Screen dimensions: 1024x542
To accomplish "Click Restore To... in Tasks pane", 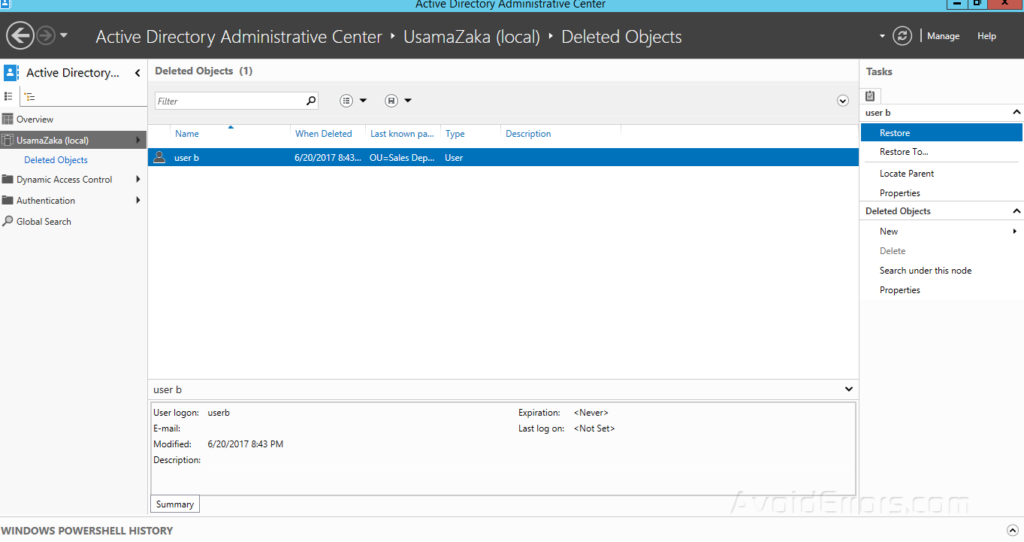I will coord(903,152).
